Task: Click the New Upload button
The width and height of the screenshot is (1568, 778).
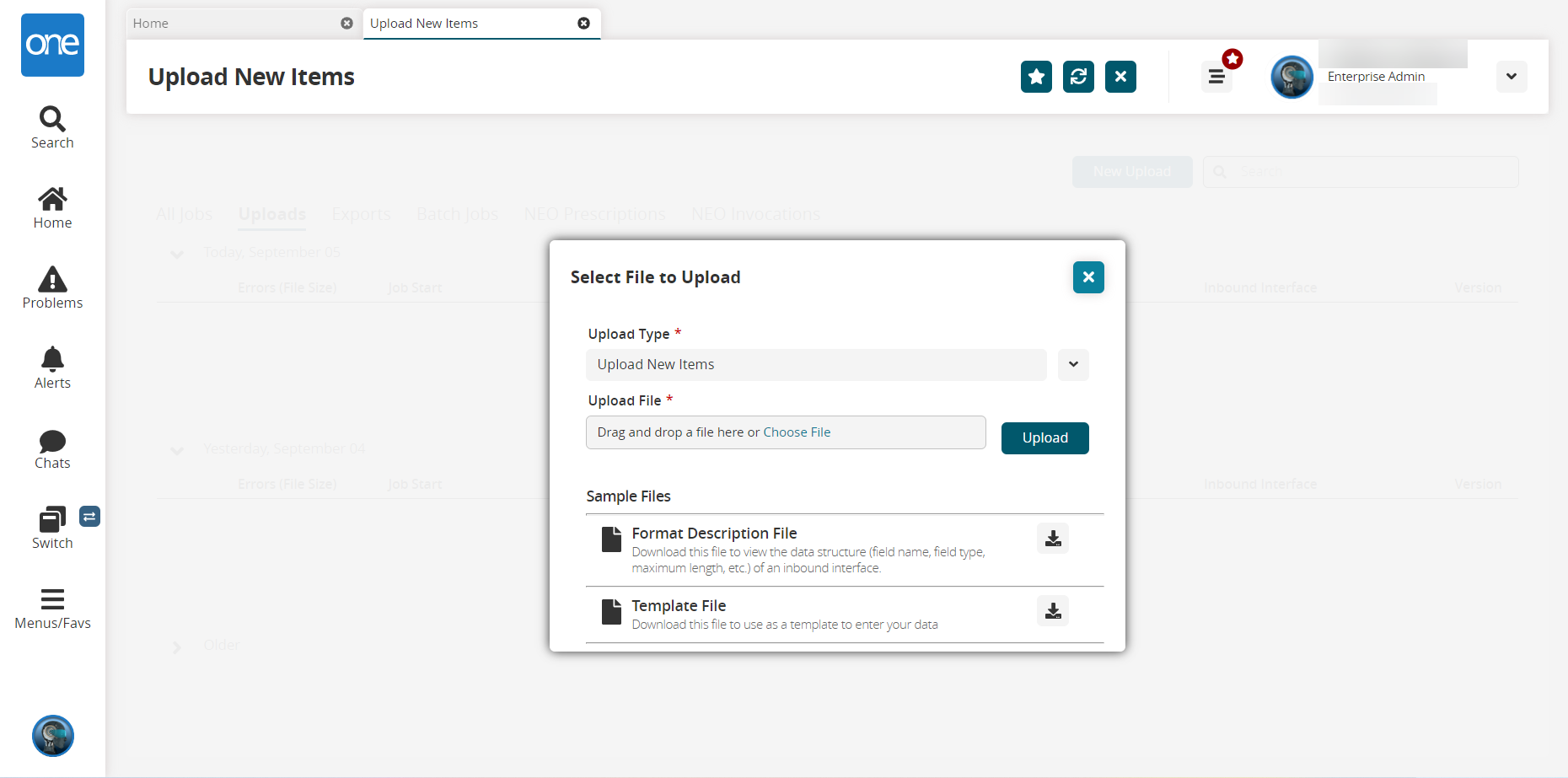Action: [1132, 172]
